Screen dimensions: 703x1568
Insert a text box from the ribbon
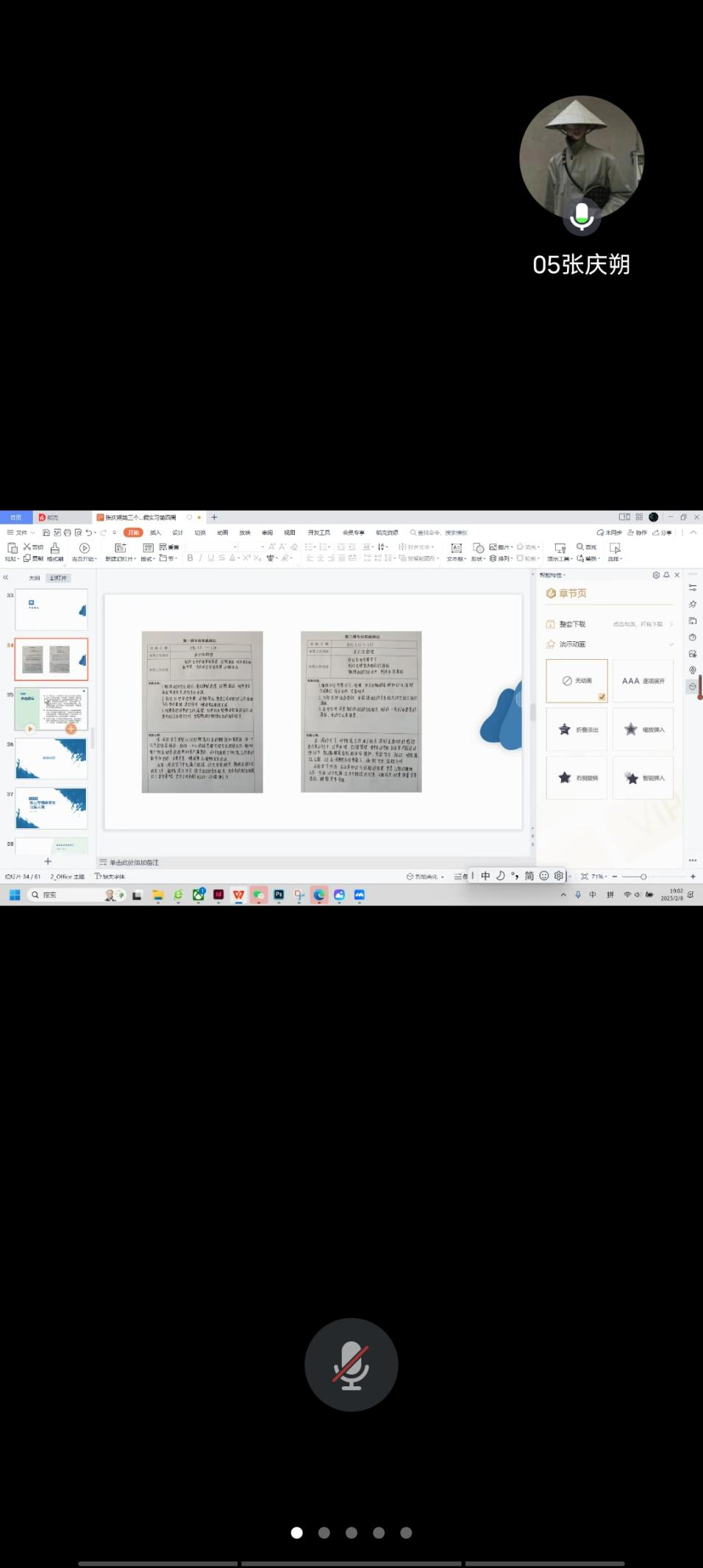click(456, 548)
